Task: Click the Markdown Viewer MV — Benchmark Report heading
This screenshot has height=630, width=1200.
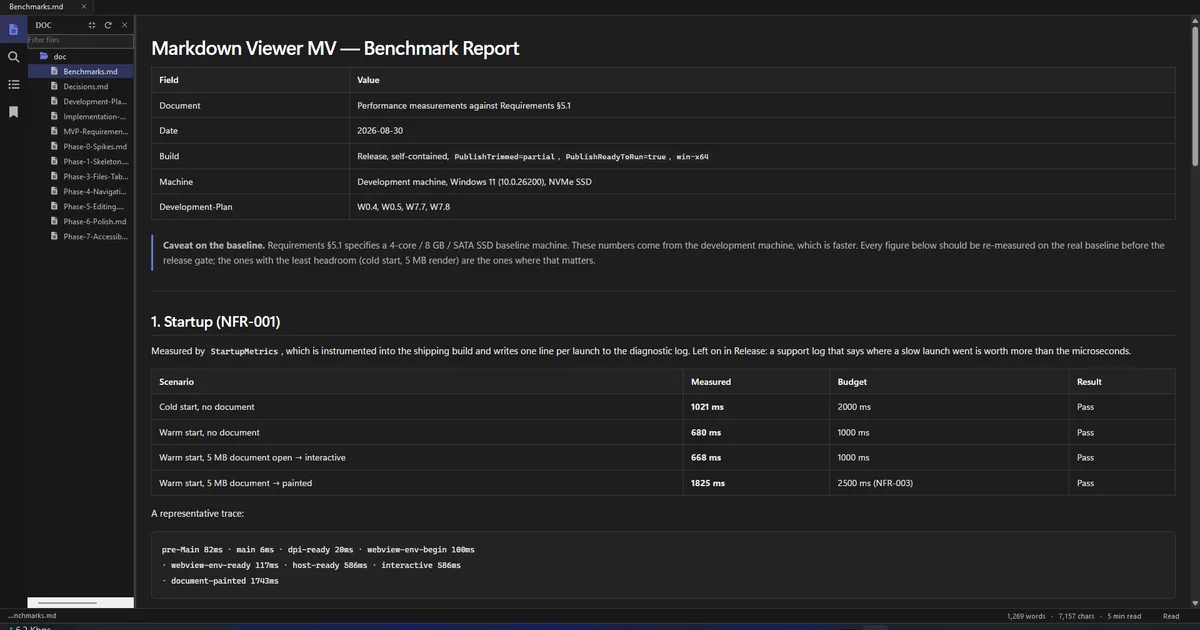Action: (335, 48)
